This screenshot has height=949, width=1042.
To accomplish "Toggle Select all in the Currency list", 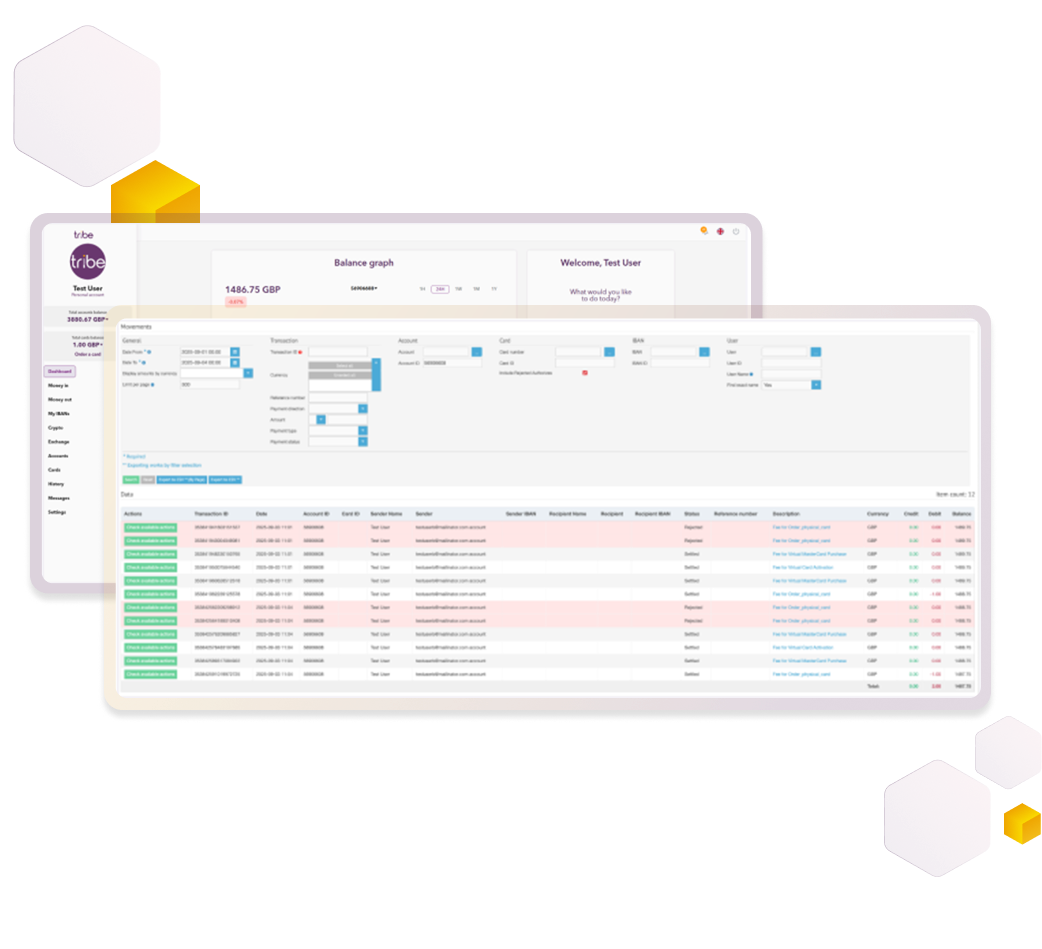I will coord(340,366).
